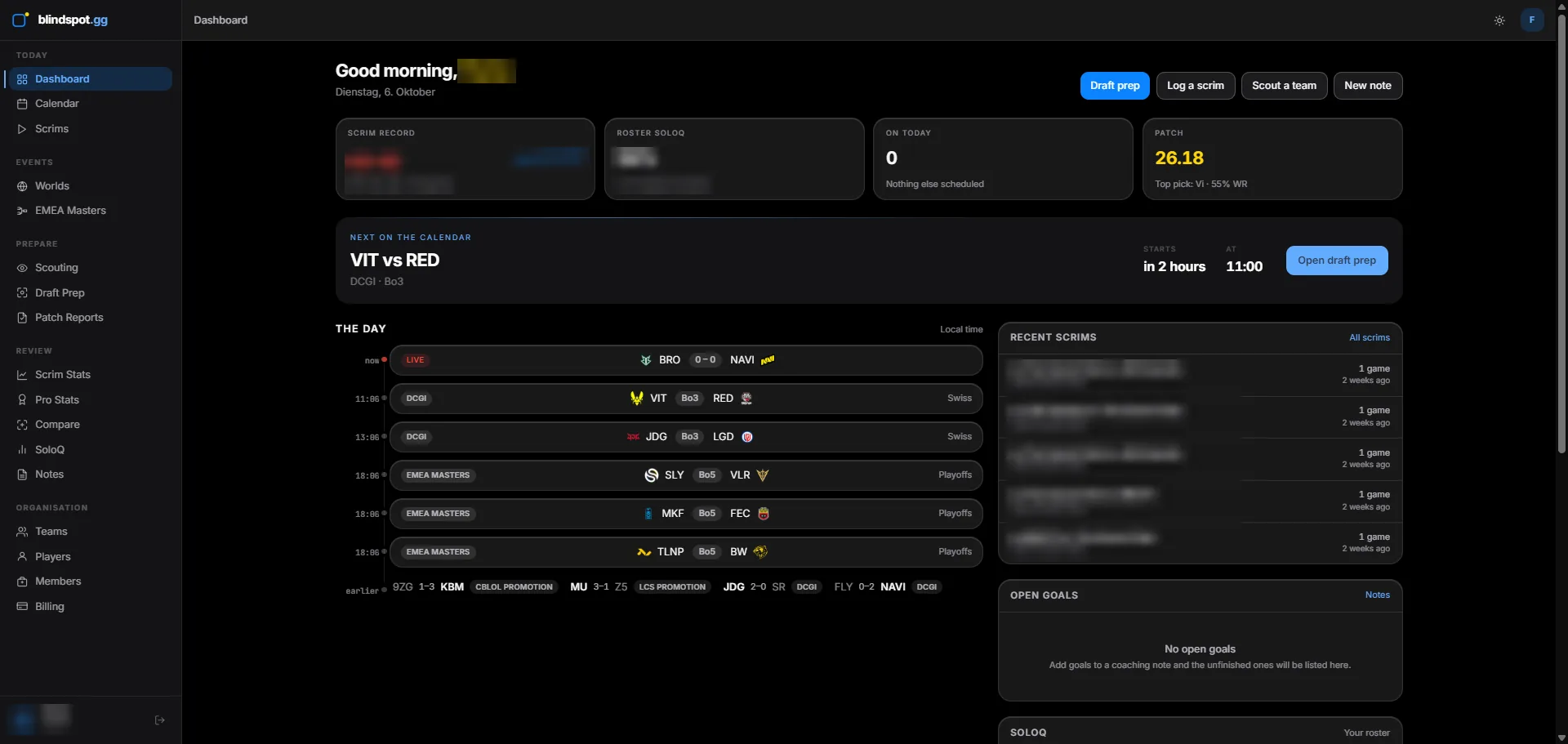1568x744 pixels.
Task: Click the EMEA Masters bracket icon
Action: [x=22, y=211]
